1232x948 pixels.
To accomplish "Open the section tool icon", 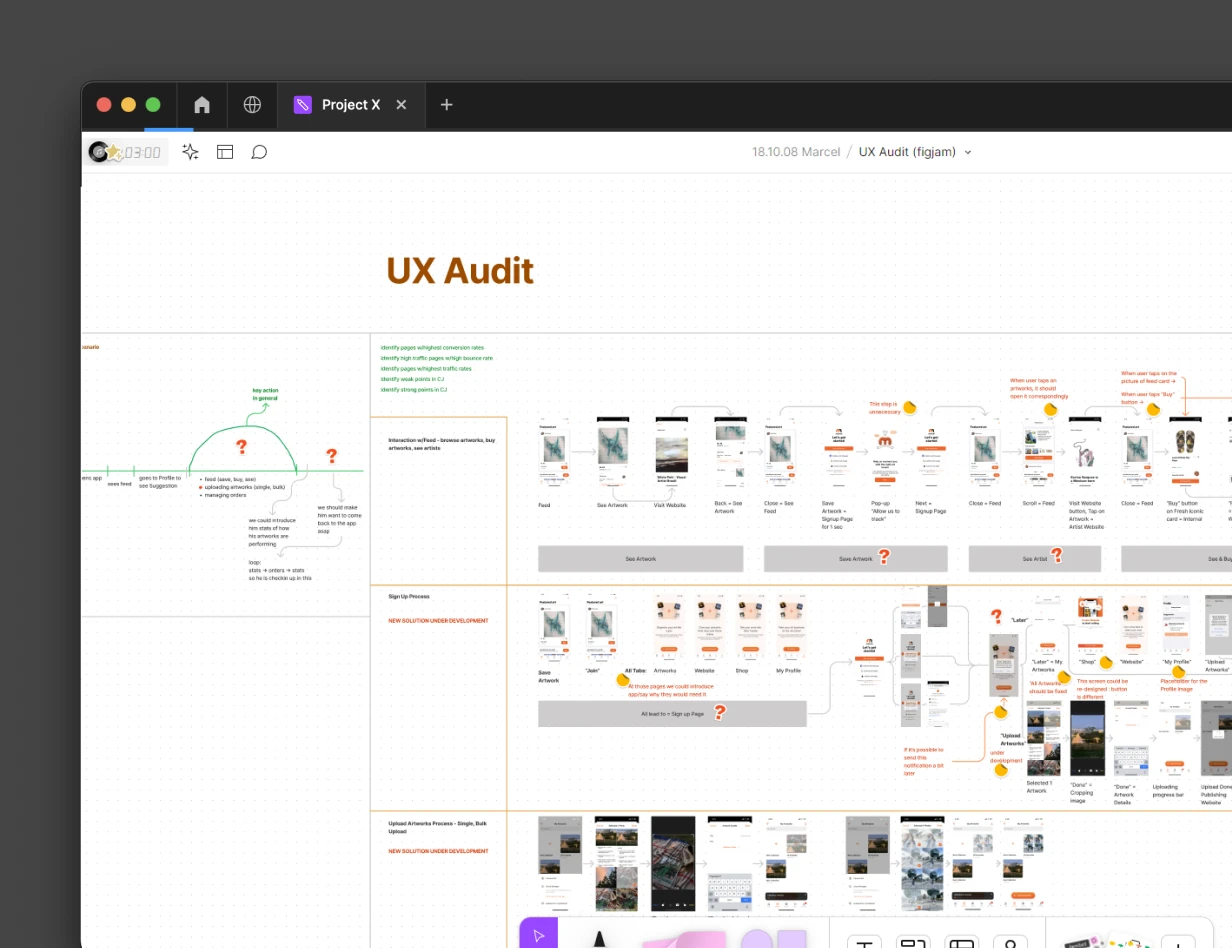I will 913,942.
